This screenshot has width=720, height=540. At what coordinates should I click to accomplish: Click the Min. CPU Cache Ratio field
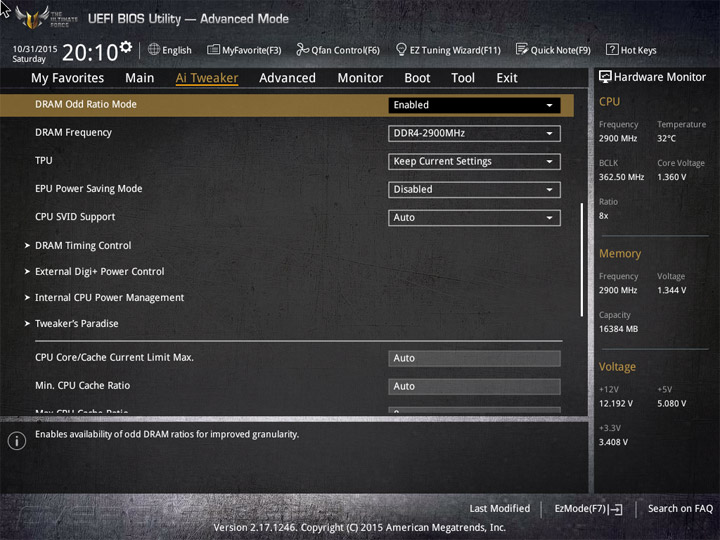coord(474,387)
